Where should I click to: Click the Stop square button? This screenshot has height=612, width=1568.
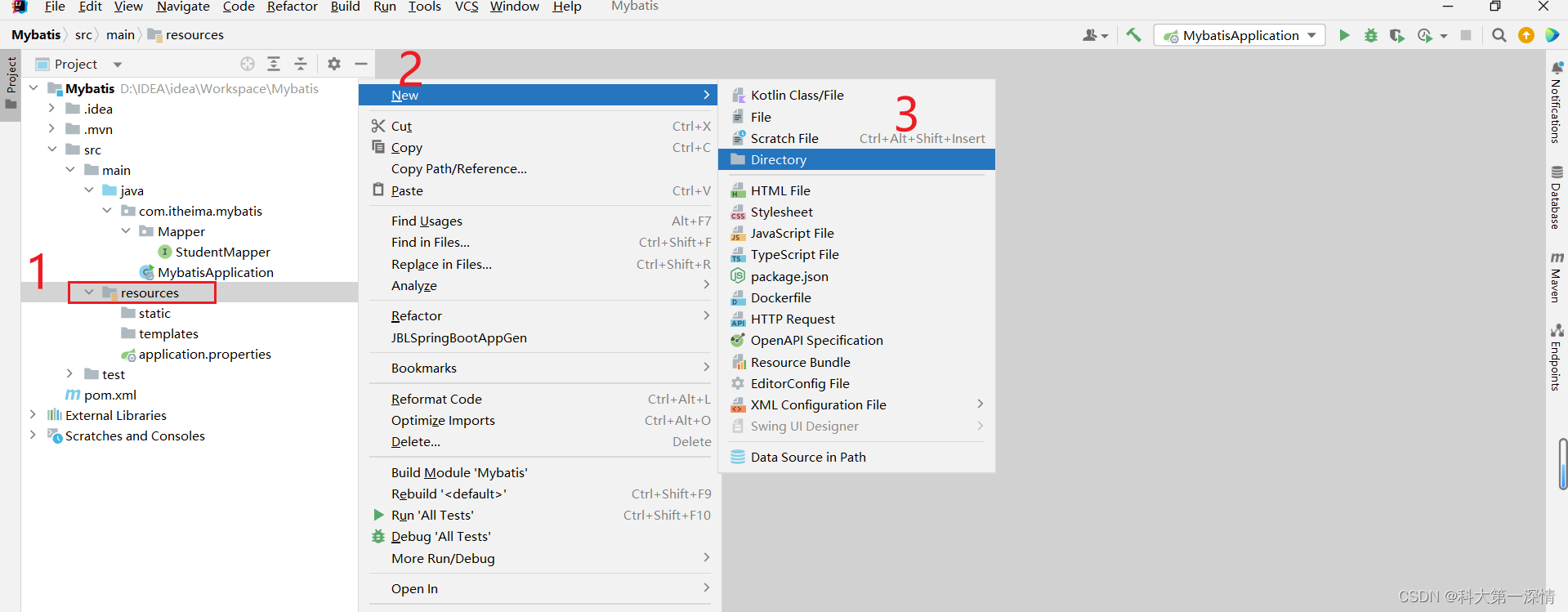click(x=1466, y=35)
